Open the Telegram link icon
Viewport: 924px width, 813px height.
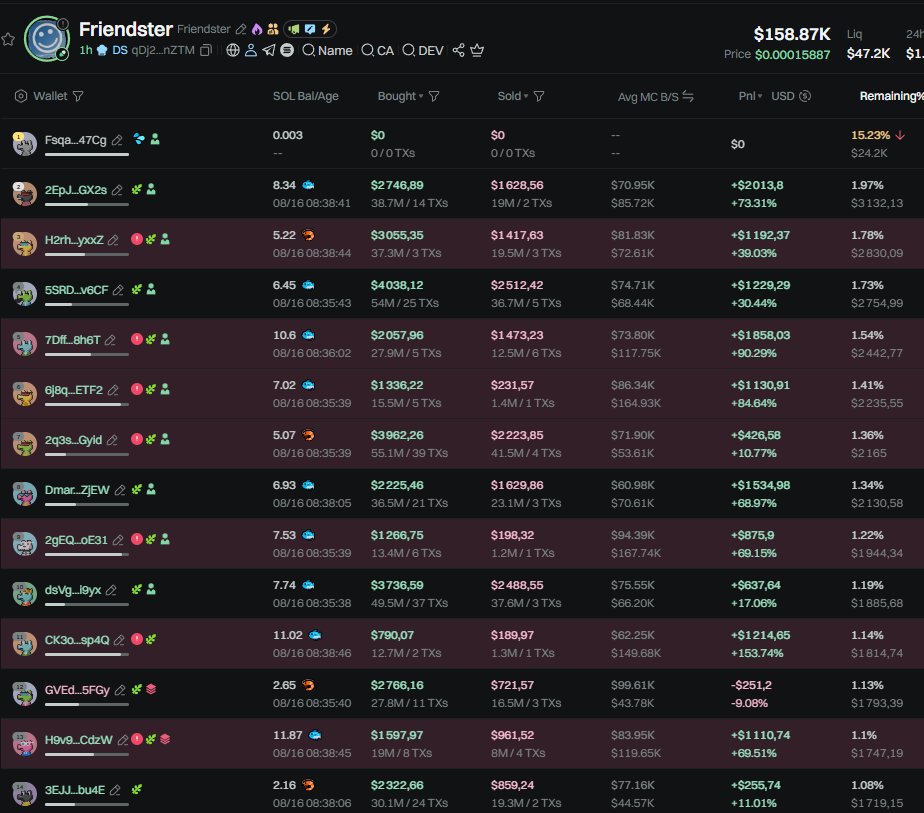tap(269, 50)
